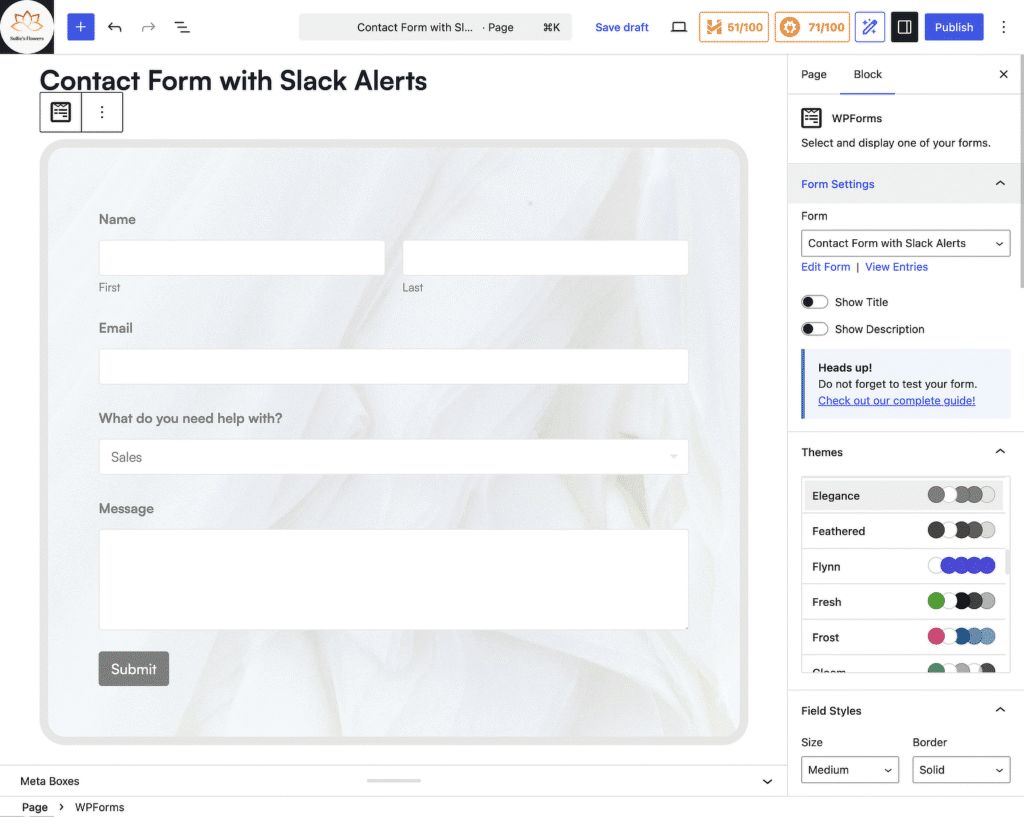Click the WPForms icon in sidebar
1024x817 pixels.
tap(812, 118)
